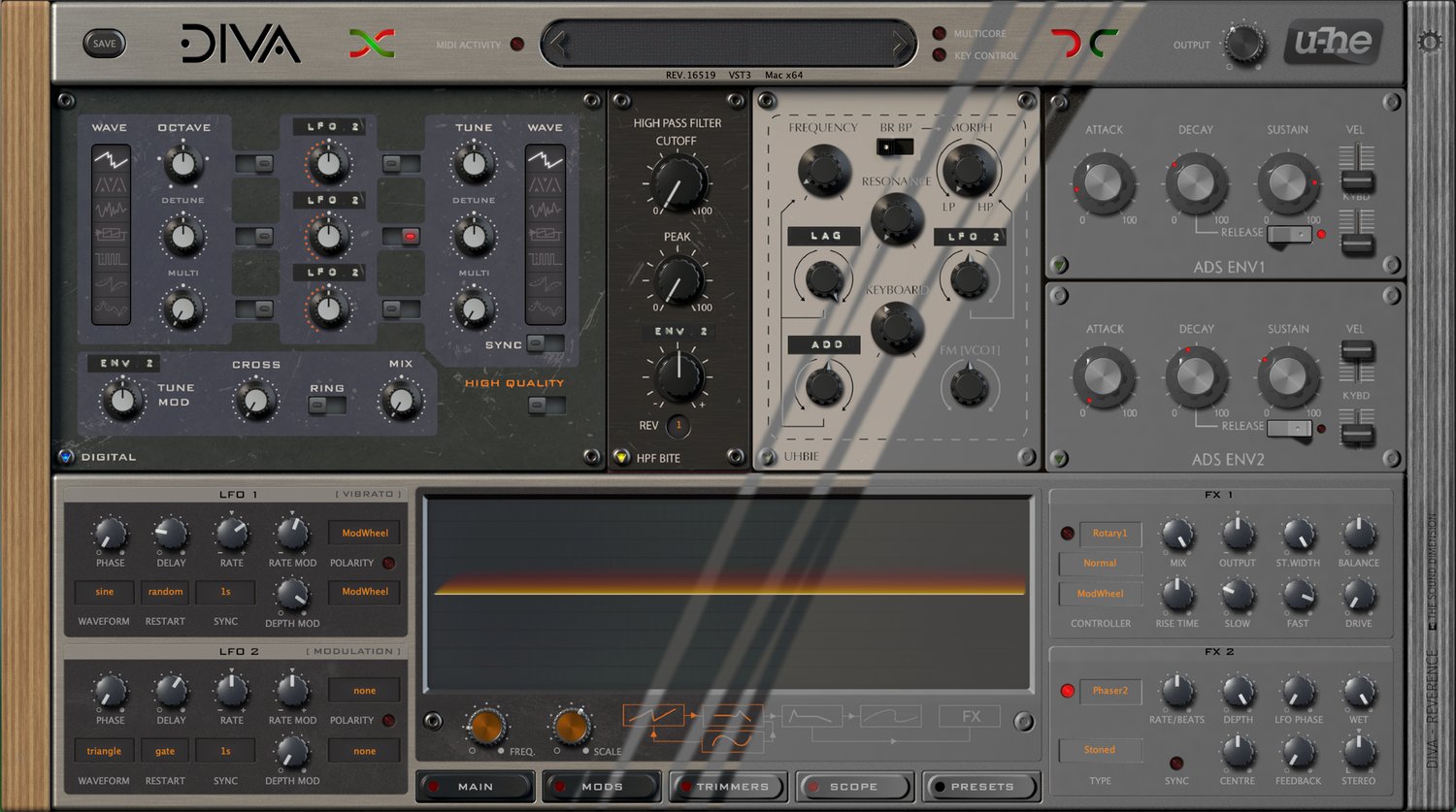
Task: Click the FX block in signal flow
Action: (970, 717)
